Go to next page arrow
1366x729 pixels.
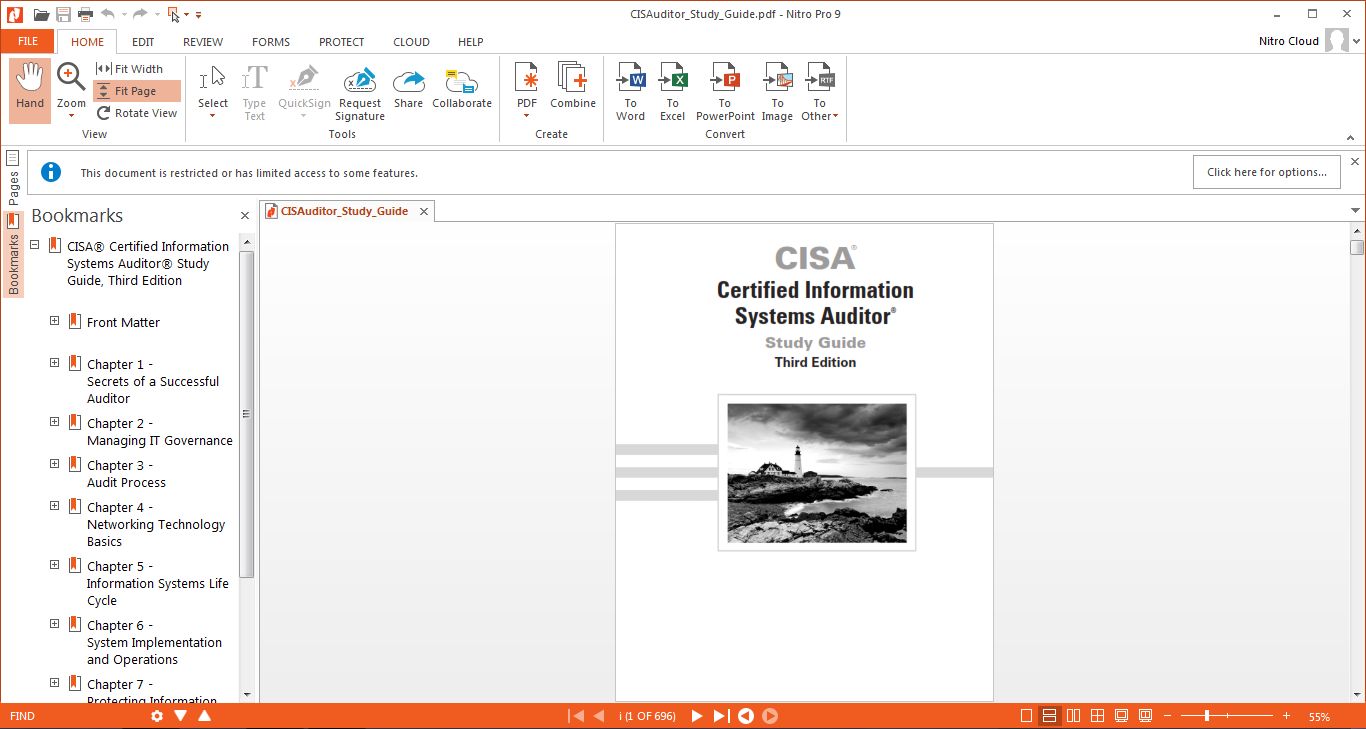pos(697,716)
